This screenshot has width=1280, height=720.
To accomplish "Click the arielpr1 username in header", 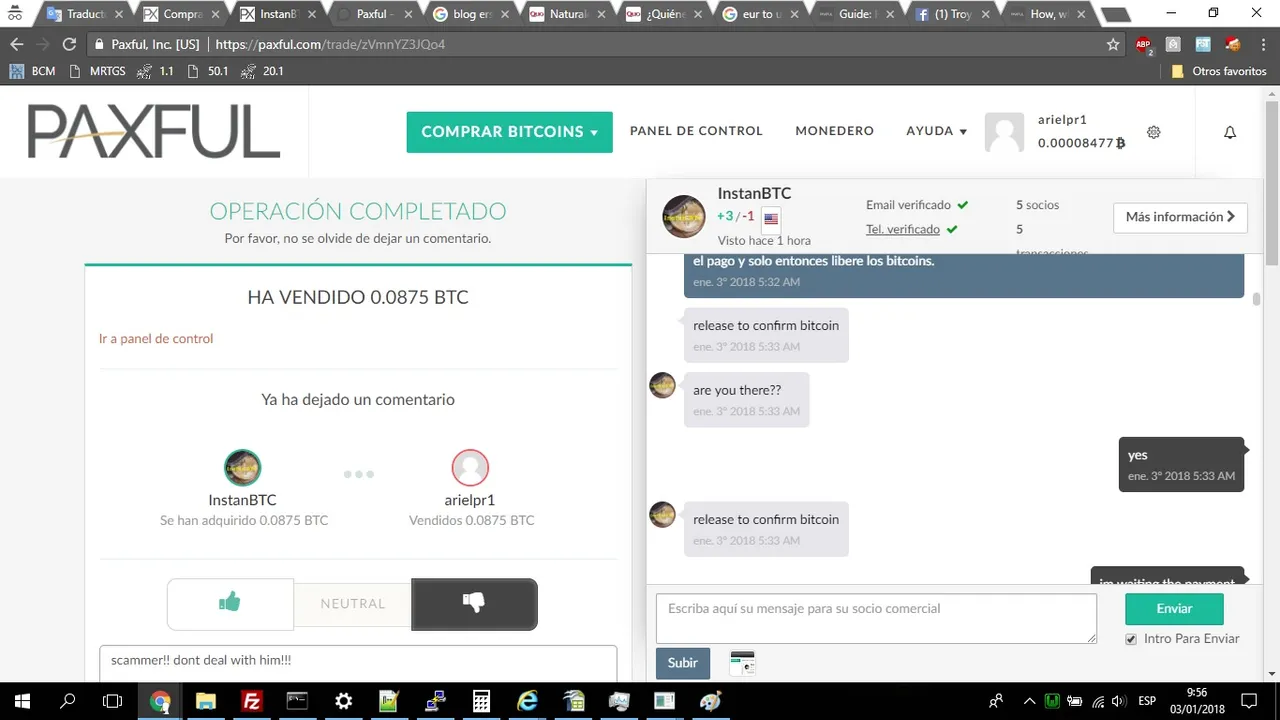I will coord(1062,119).
